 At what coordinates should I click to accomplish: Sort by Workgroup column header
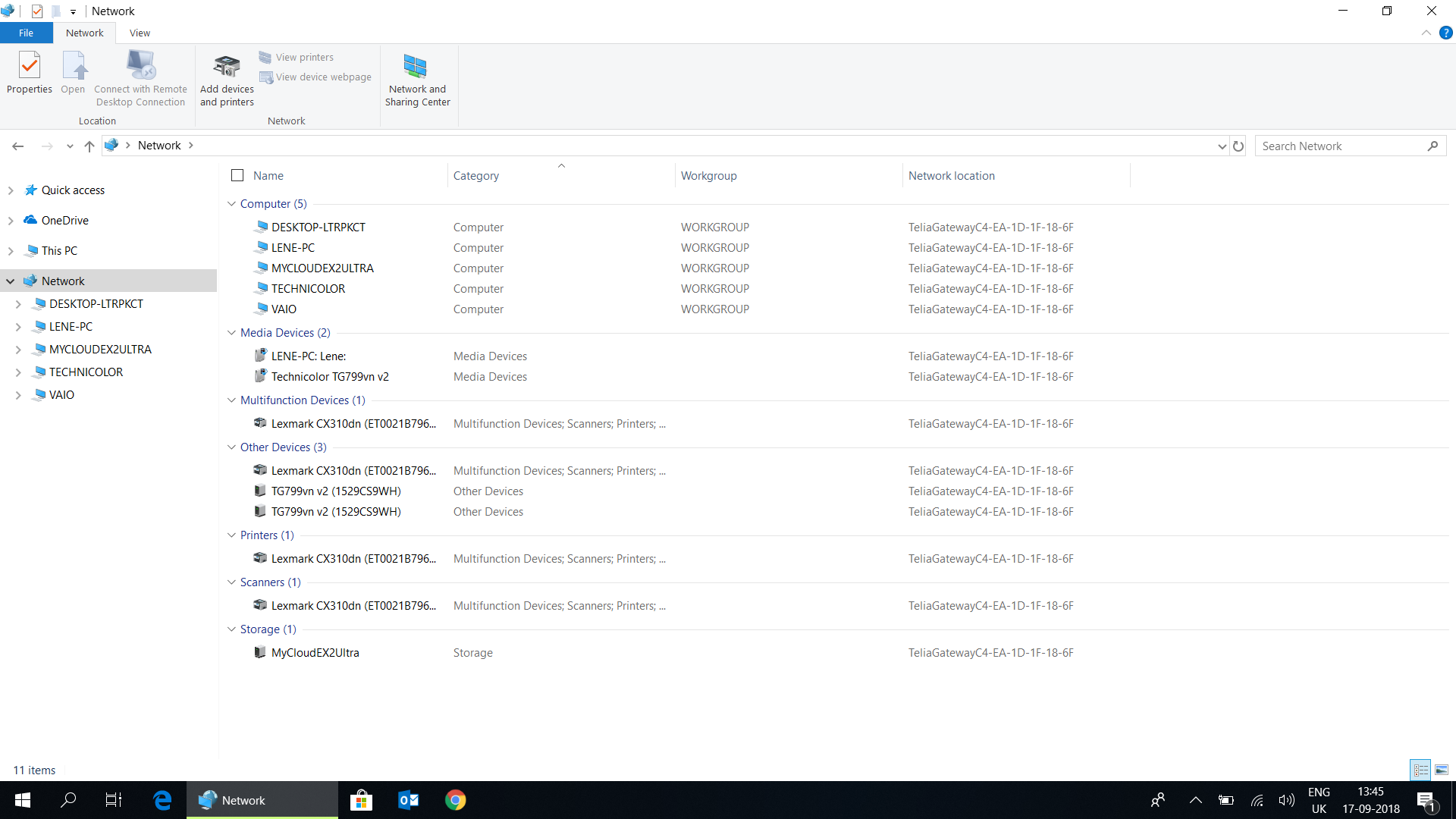coord(789,175)
